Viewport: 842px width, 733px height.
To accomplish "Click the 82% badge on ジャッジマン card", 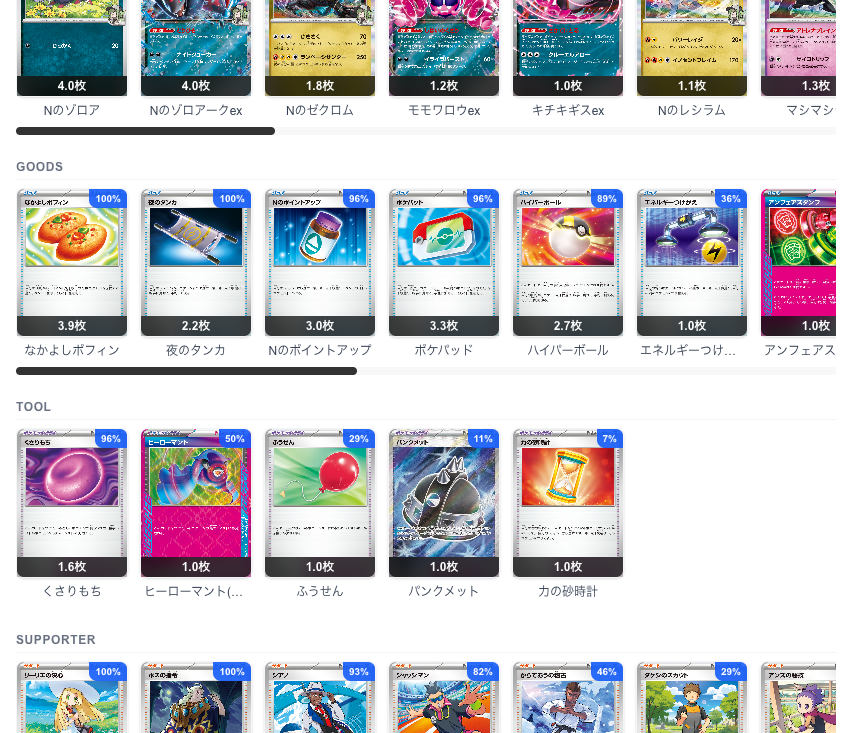I will 483,672.
